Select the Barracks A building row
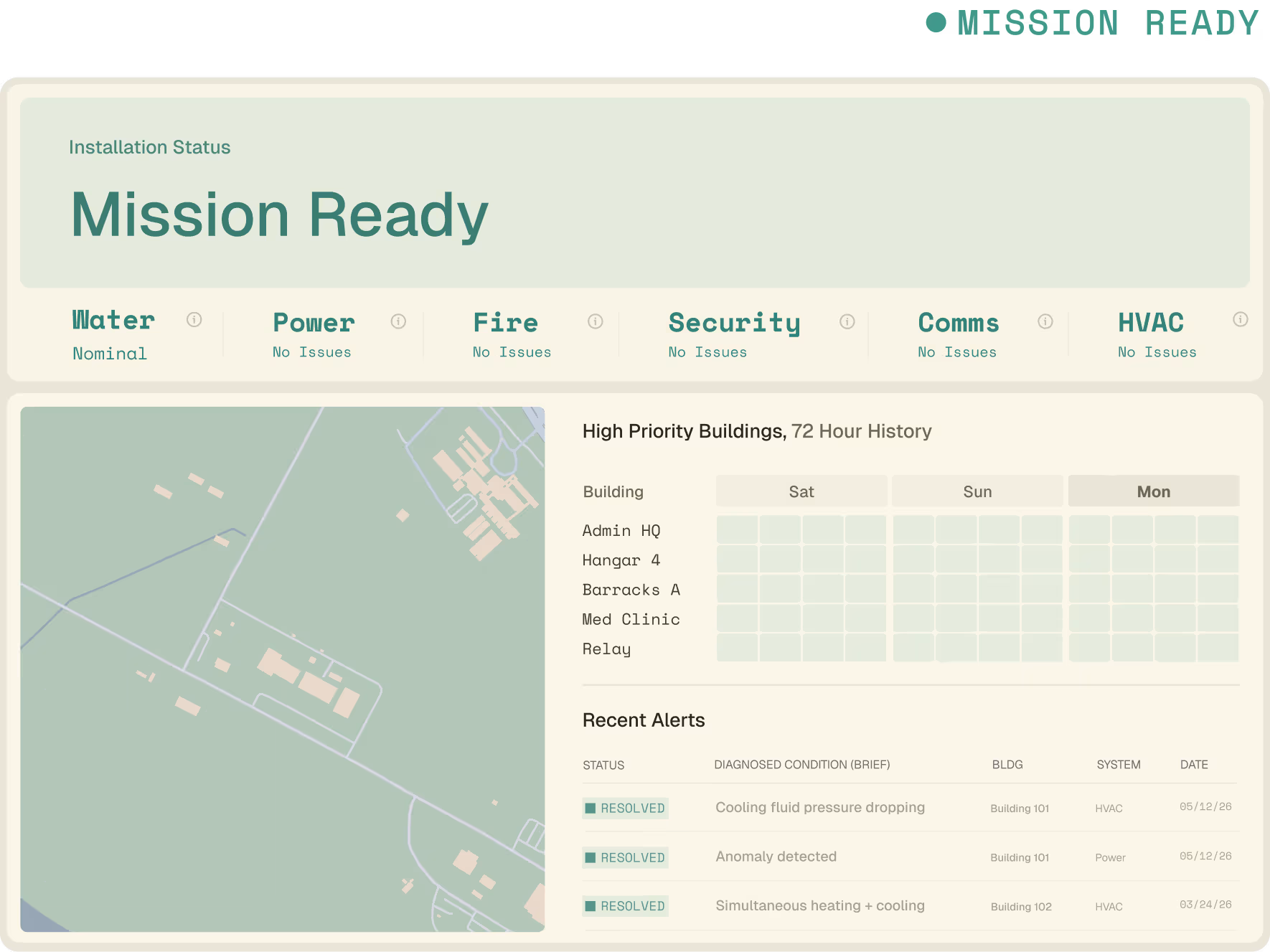Screen dimensions: 1270x952 911,589
